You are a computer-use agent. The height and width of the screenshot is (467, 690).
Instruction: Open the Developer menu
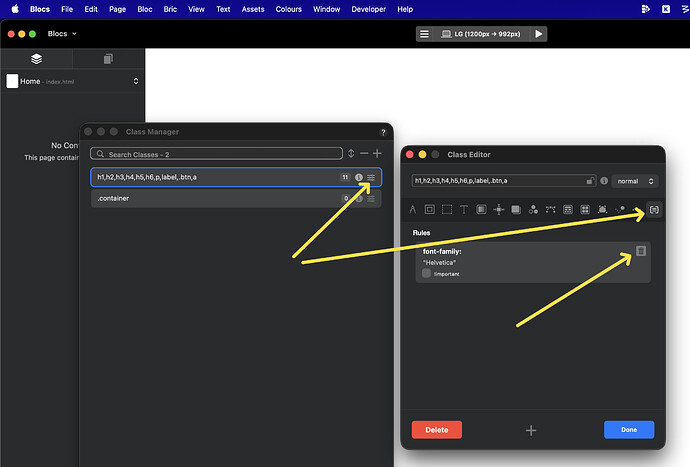(367, 9)
